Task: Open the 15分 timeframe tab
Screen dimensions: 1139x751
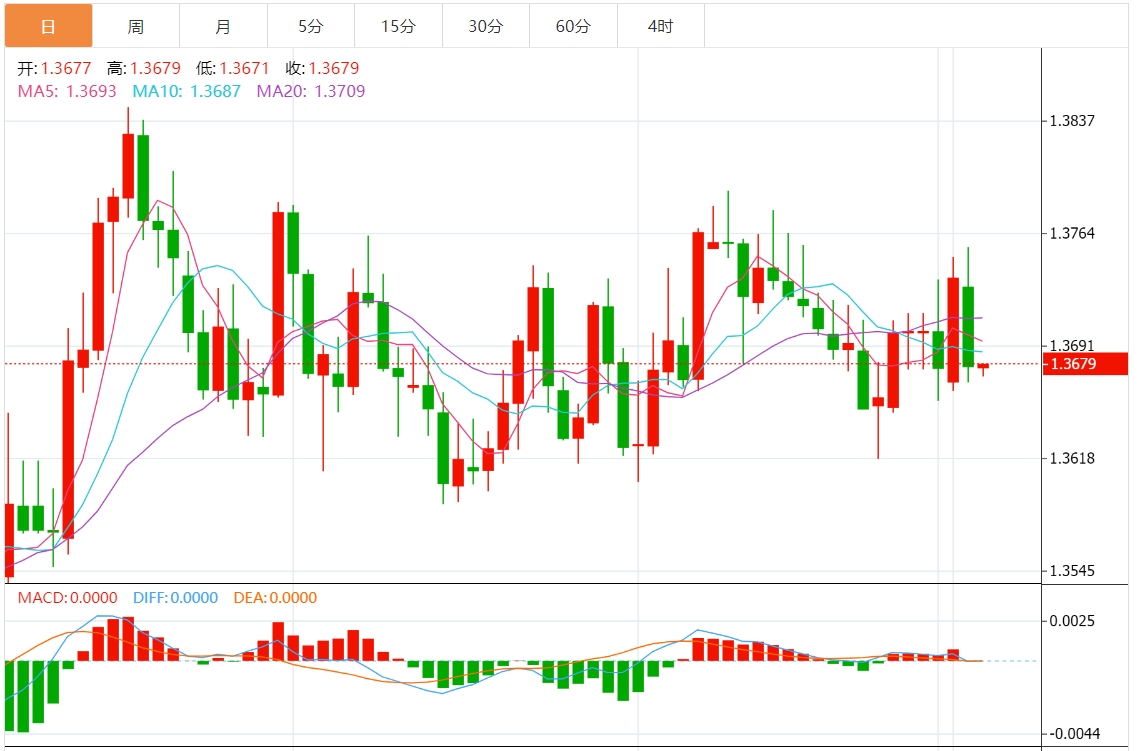Action: (x=398, y=26)
